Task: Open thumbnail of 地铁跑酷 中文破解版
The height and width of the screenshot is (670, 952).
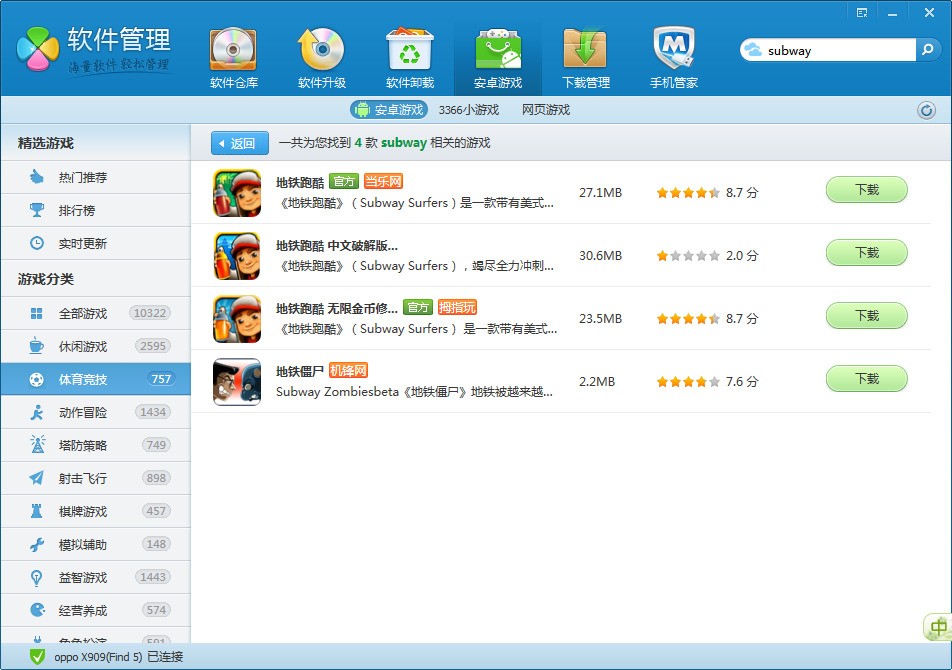Action: click(x=237, y=255)
